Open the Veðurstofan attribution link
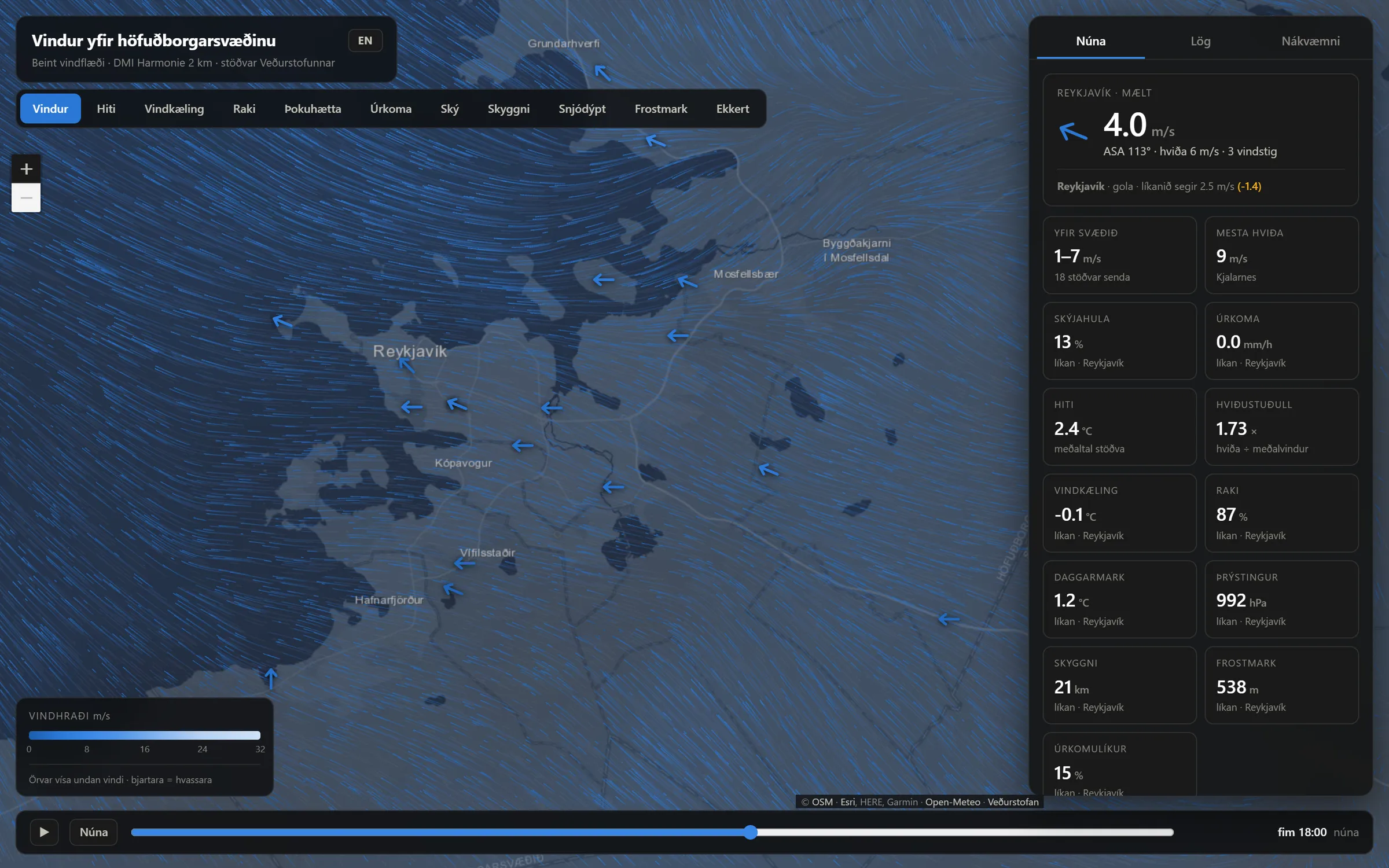The image size is (1389, 868). pyautogui.click(x=1013, y=802)
